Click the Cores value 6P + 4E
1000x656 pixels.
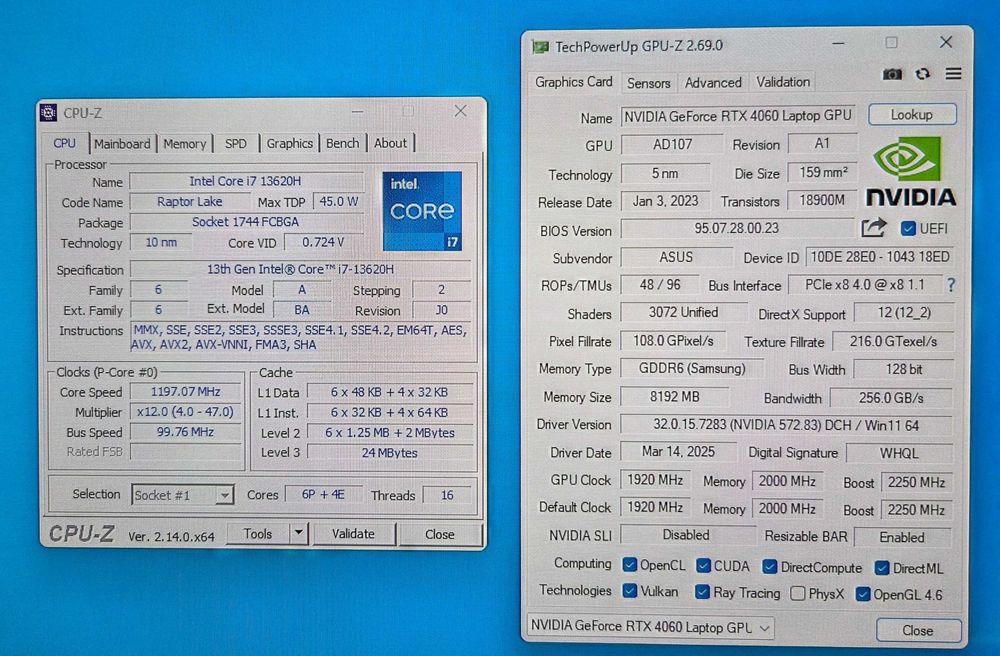(323, 495)
